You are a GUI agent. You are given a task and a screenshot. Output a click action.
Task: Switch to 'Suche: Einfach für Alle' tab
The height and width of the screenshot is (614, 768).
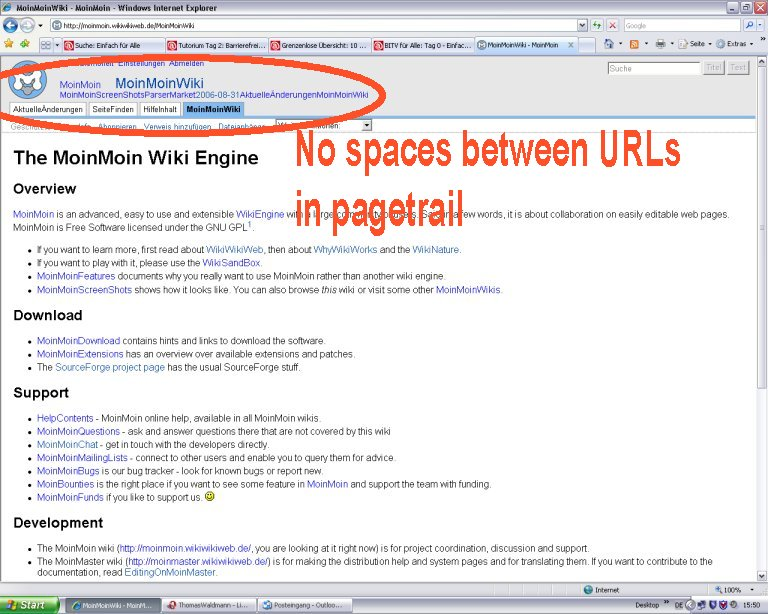pyautogui.click(x=113, y=45)
